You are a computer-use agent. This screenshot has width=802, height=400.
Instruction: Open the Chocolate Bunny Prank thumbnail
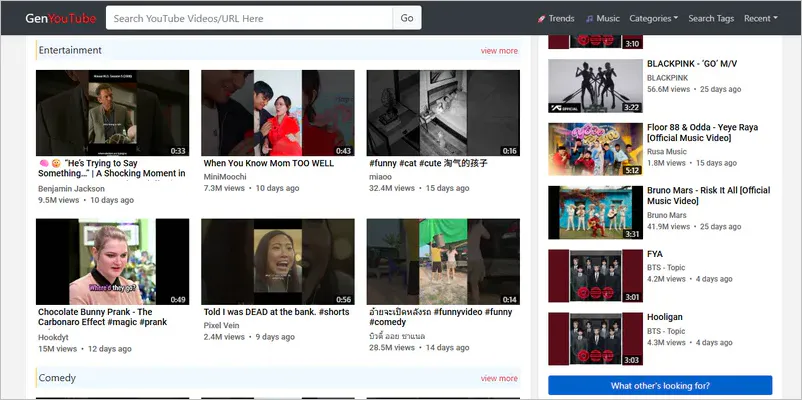tap(113, 262)
